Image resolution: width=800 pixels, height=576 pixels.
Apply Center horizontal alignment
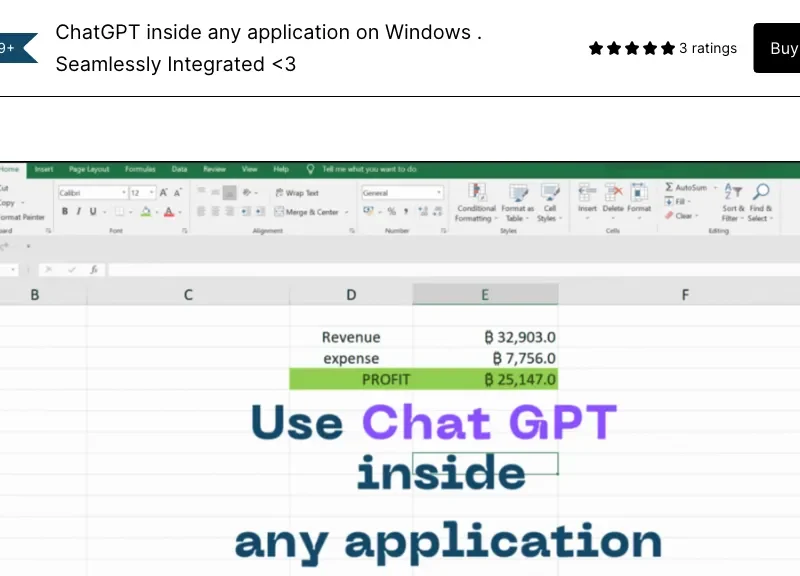point(215,211)
